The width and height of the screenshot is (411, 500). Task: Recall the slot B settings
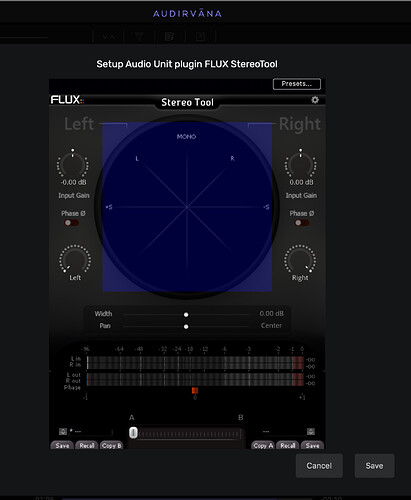point(288,445)
